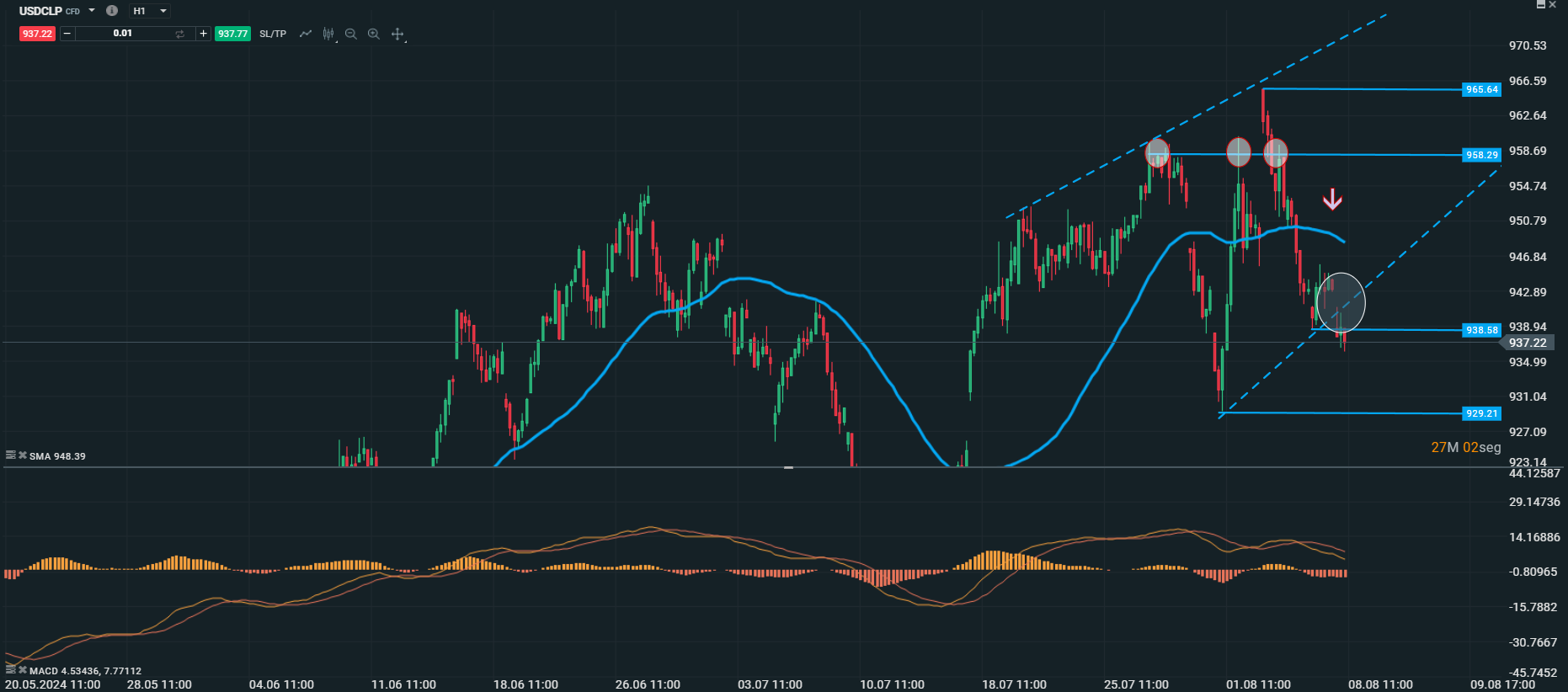Click the 970.53 price axis label

point(1528,45)
